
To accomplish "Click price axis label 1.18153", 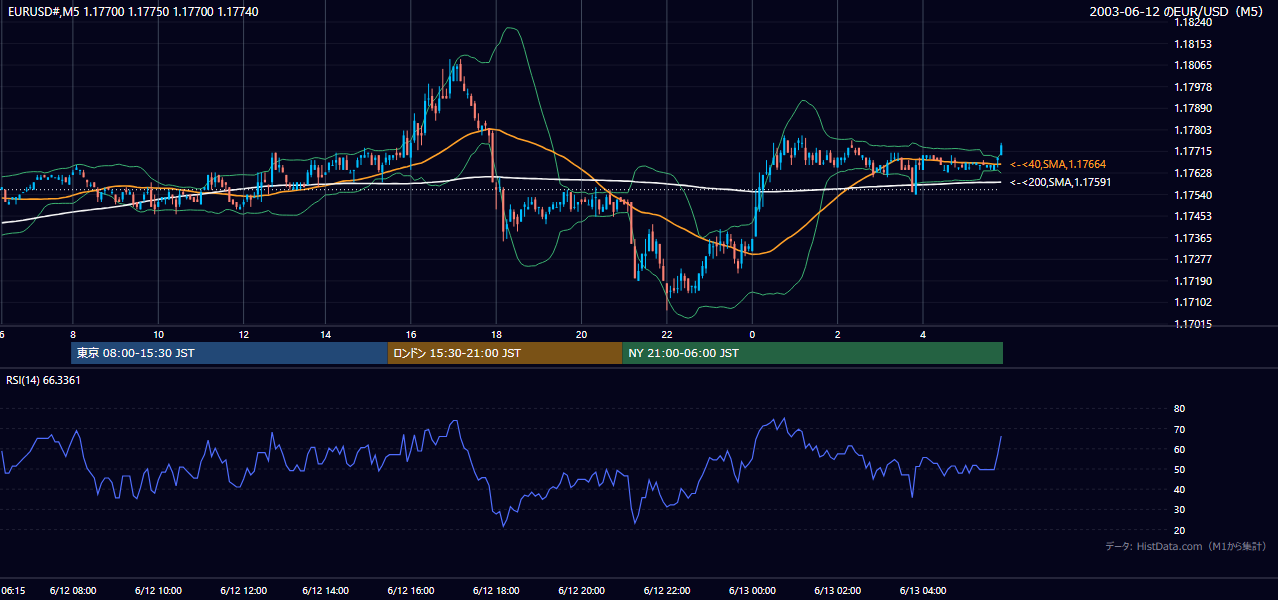I will click(1193, 44).
